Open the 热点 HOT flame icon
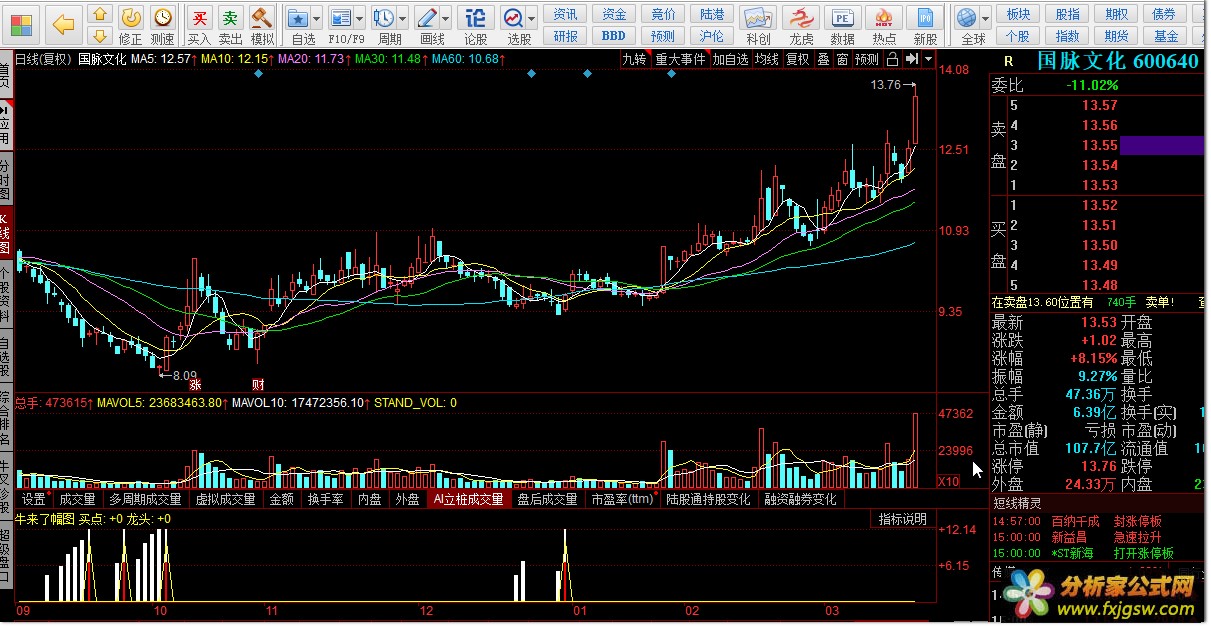 click(x=884, y=18)
